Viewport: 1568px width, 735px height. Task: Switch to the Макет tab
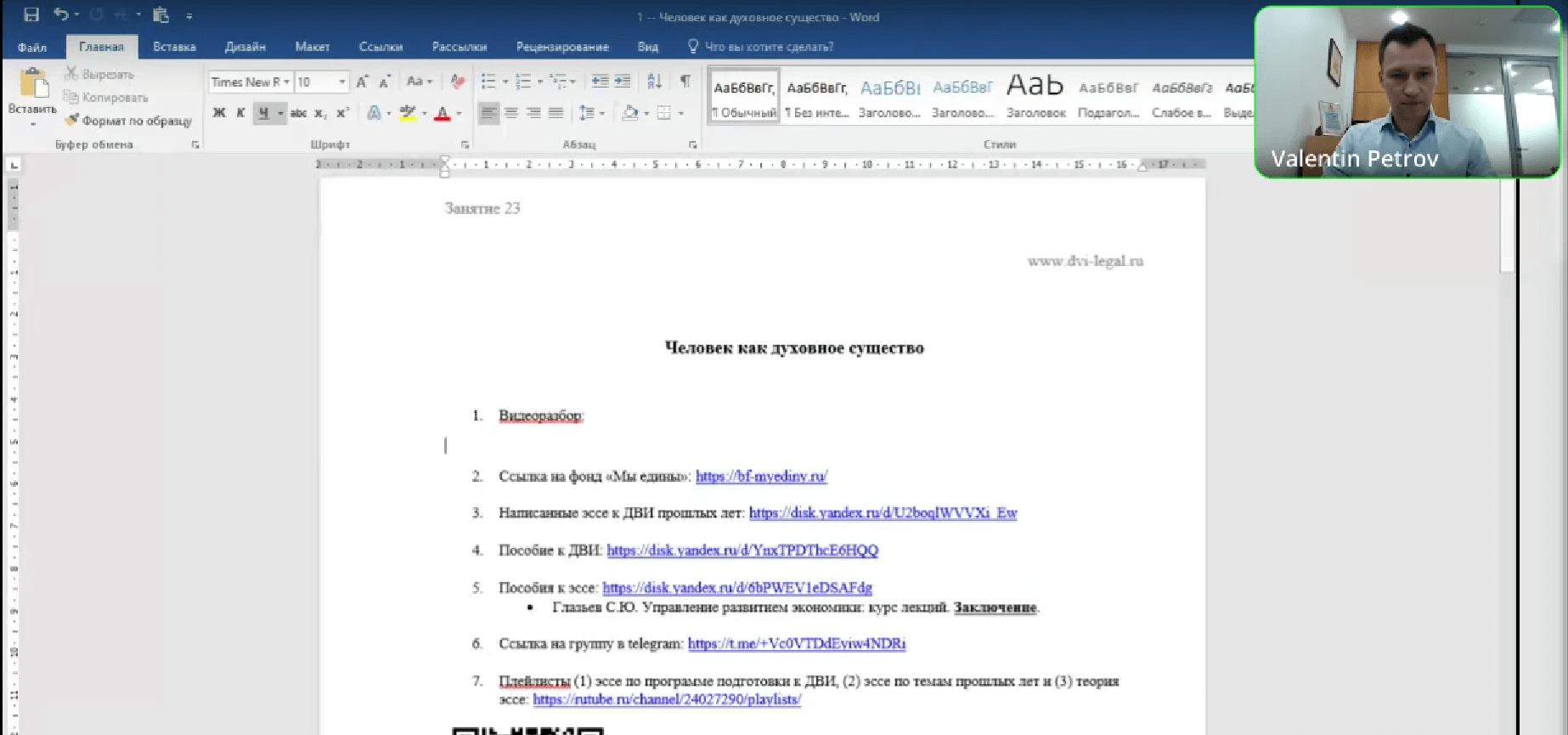pos(312,47)
